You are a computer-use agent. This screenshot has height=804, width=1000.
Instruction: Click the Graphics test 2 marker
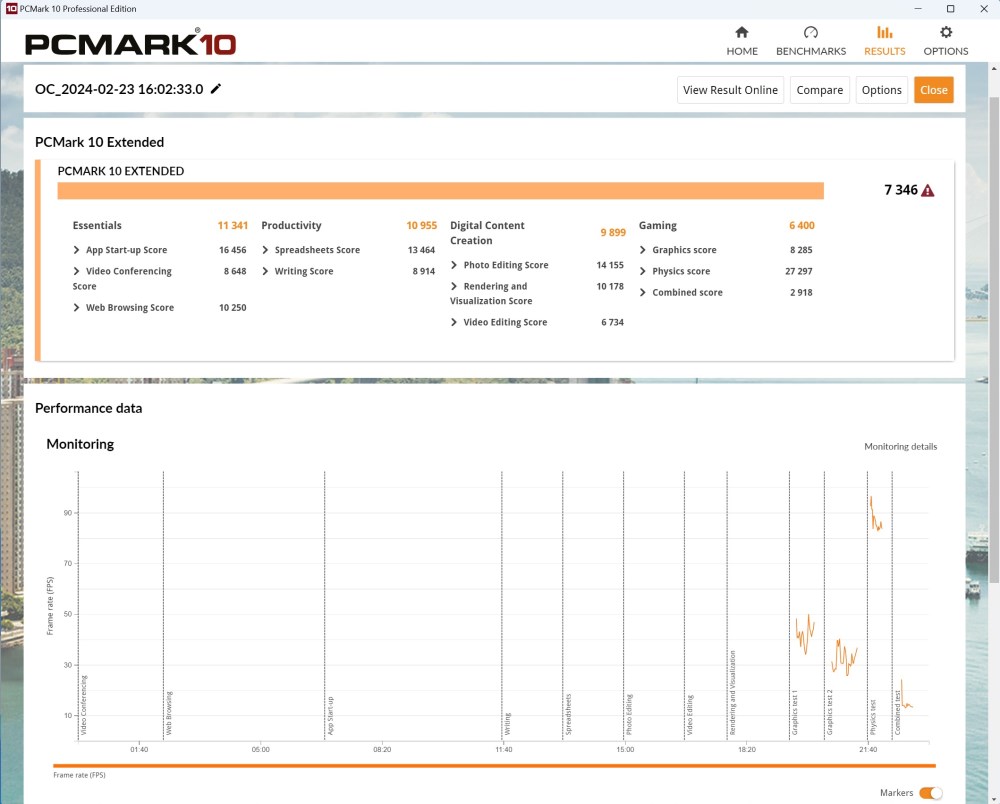point(830,712)
